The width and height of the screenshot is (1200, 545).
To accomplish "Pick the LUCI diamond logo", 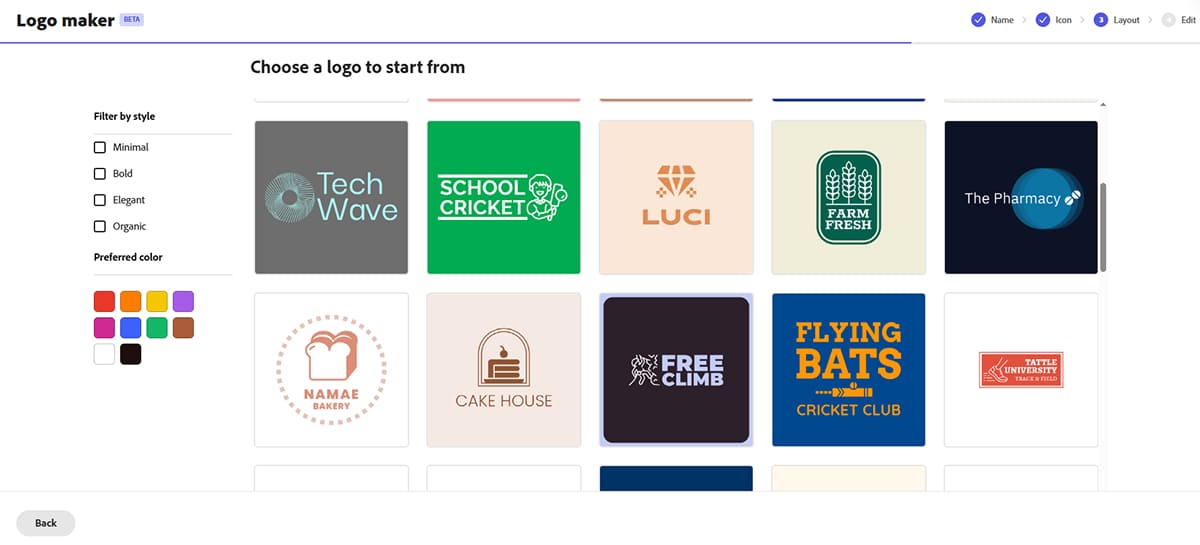I will 676,197.
